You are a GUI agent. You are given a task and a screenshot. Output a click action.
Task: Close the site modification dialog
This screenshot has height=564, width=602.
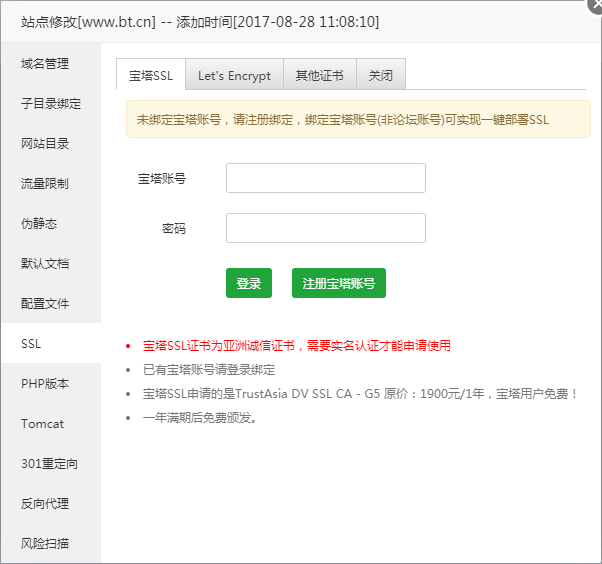[595, 6]
